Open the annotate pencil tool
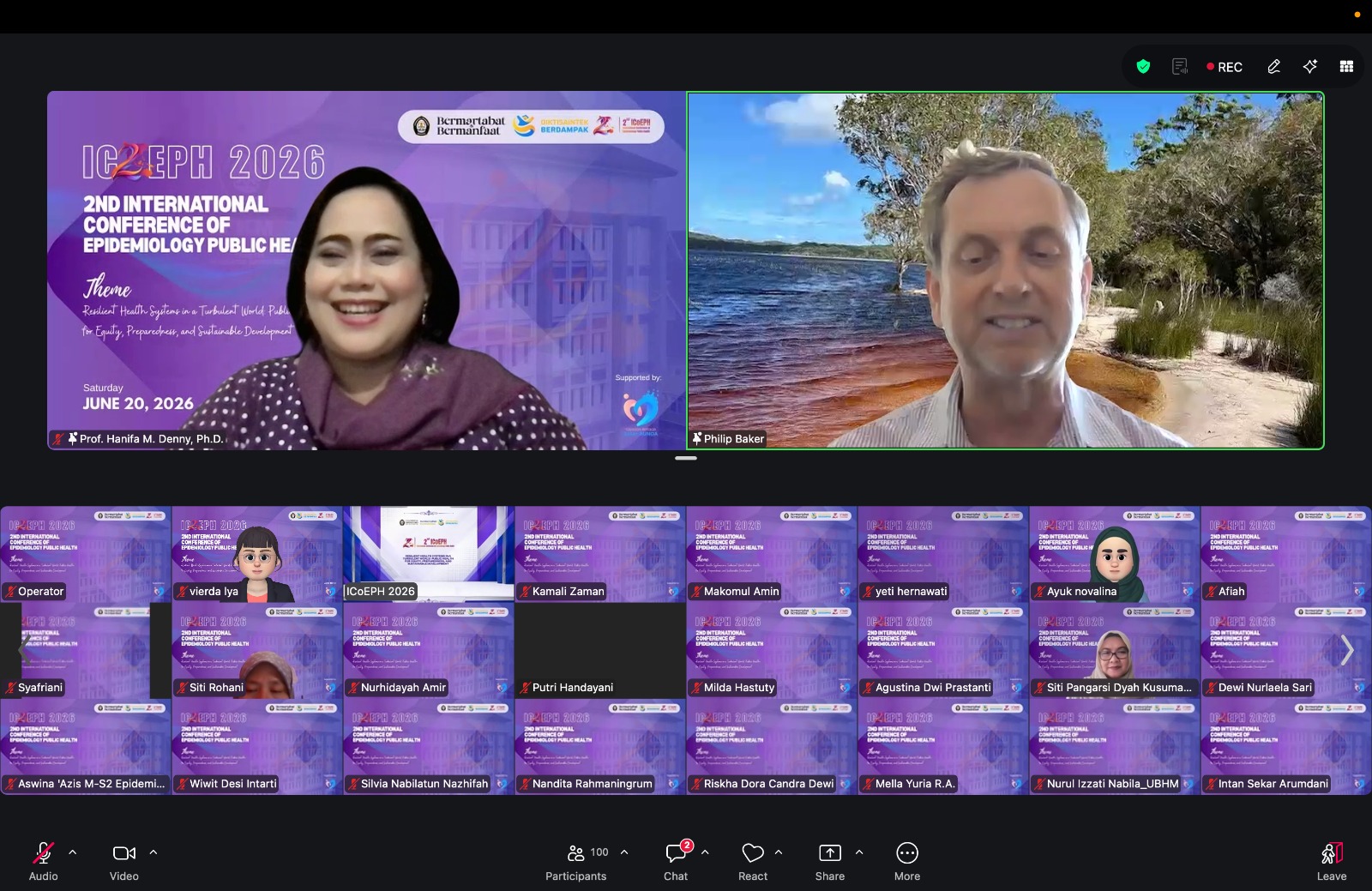 tap(1274, 67)
